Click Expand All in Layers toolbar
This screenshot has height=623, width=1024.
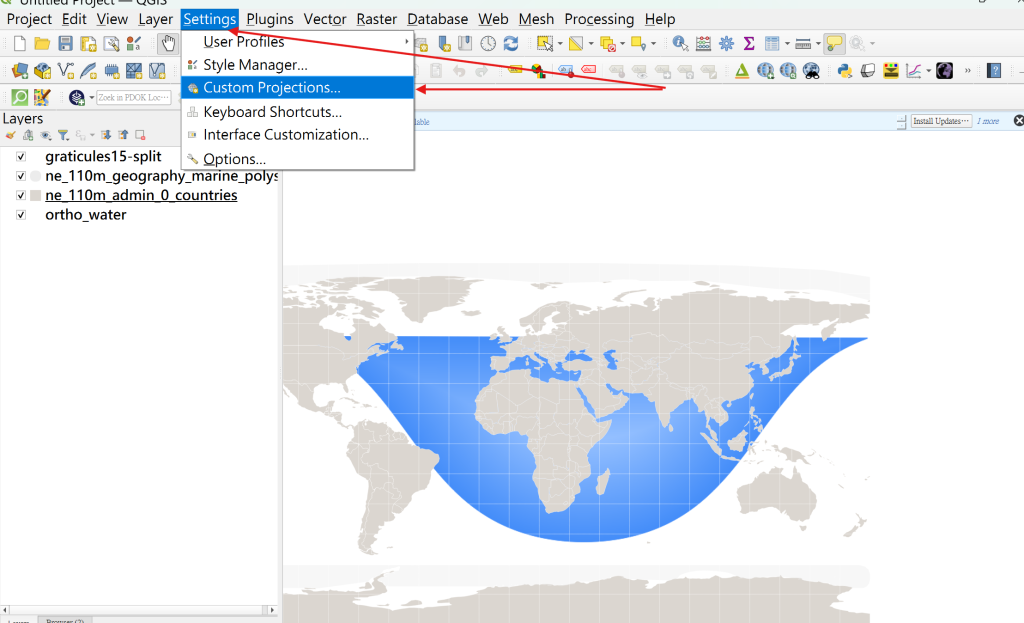tap(106, 135)
